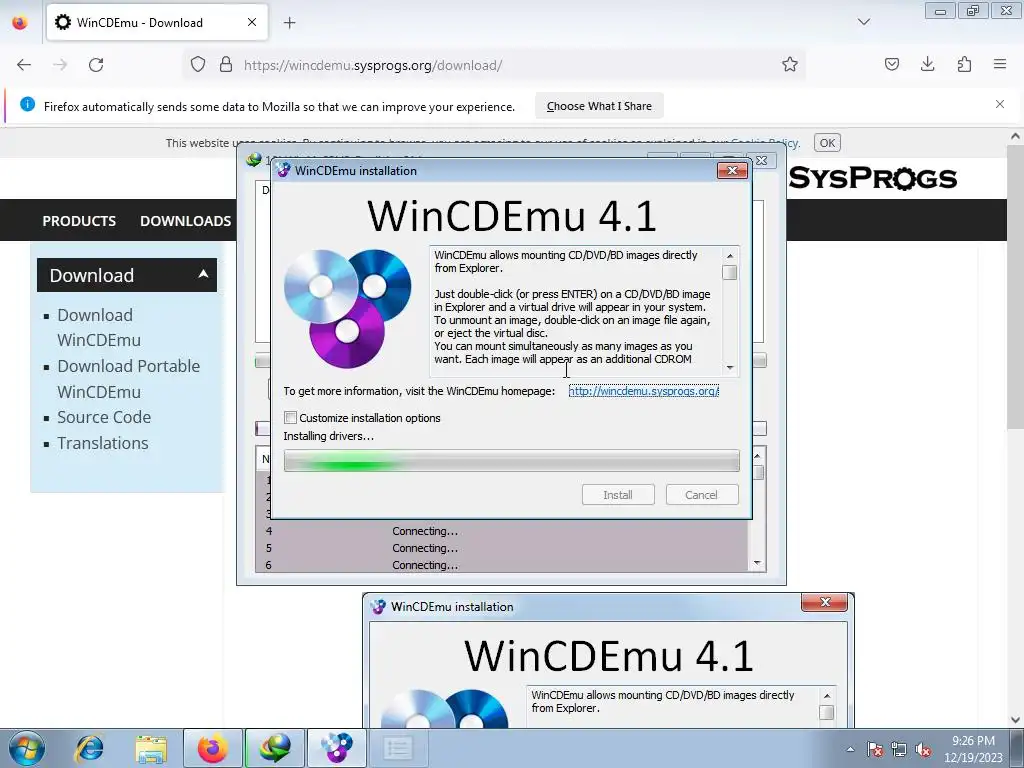Select connection row 6 Connecting

503,565
